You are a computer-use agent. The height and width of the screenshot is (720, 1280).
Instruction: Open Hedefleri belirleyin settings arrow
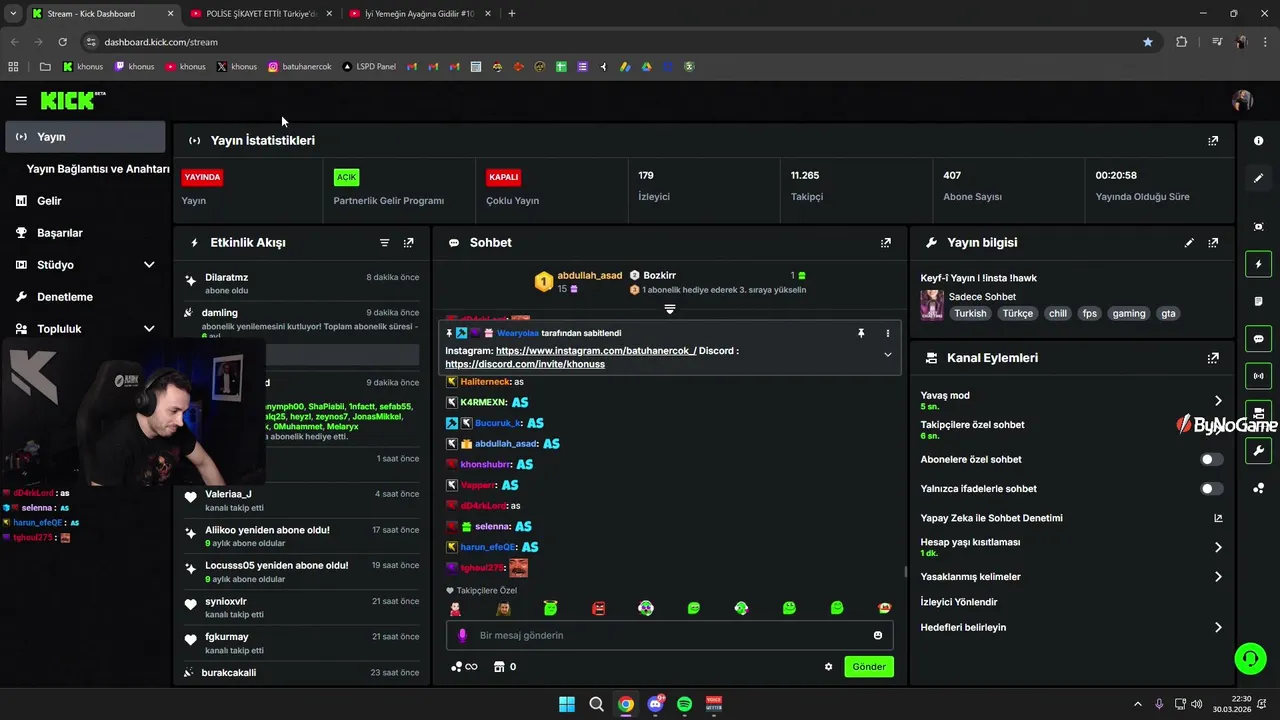pyautogui.click(x=1218, y=628)
